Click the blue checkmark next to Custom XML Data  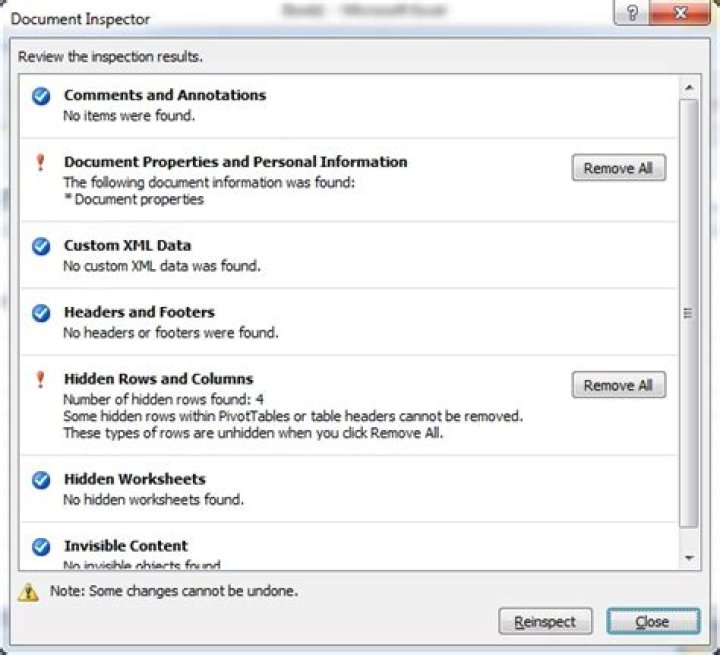click(x=41, y=246)
